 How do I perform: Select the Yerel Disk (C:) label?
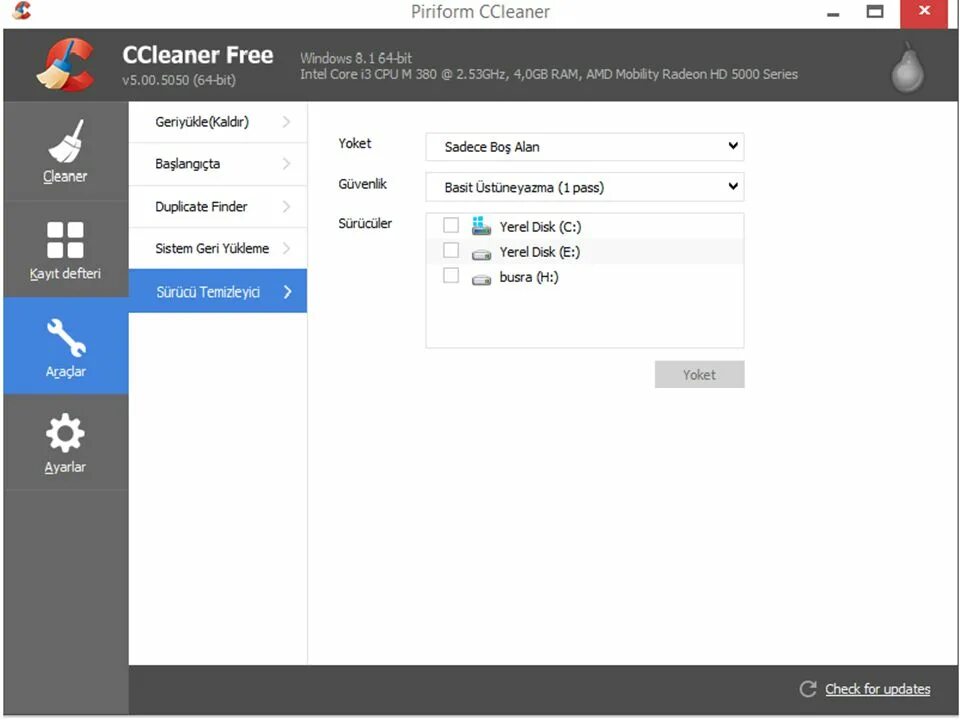tap(540, 227)
